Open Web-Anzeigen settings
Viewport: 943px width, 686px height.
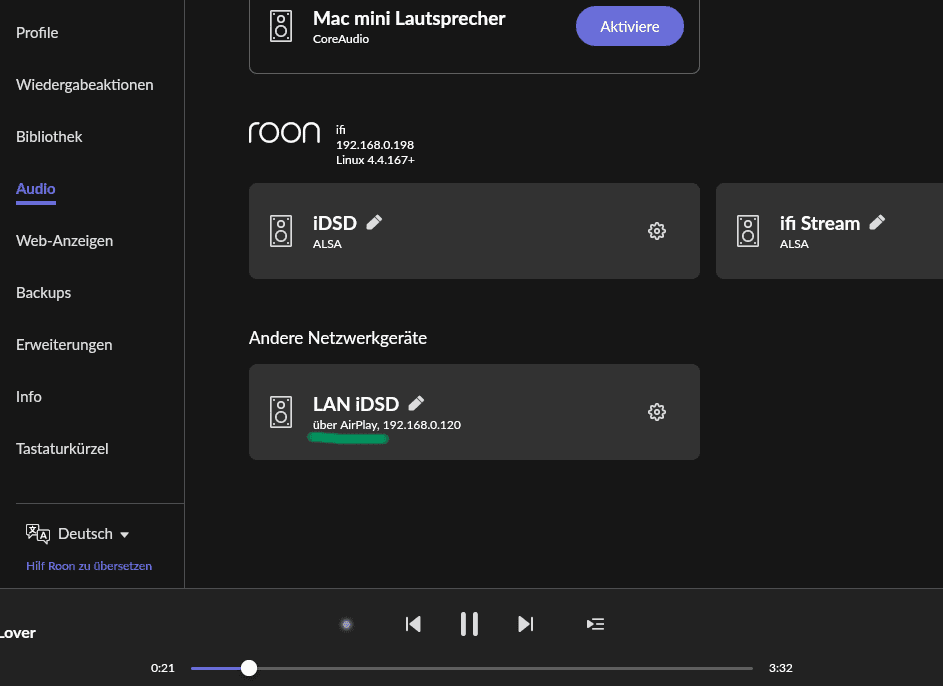click(64, 241)
